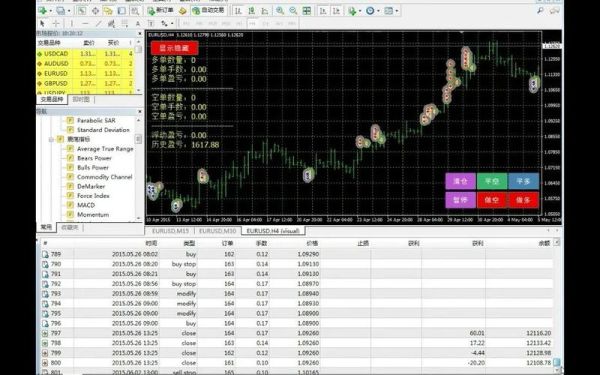The image size is (600, 375).
Task: Select the crosshair tool in the drawing toolbar
Action: [x=56, y=24]
